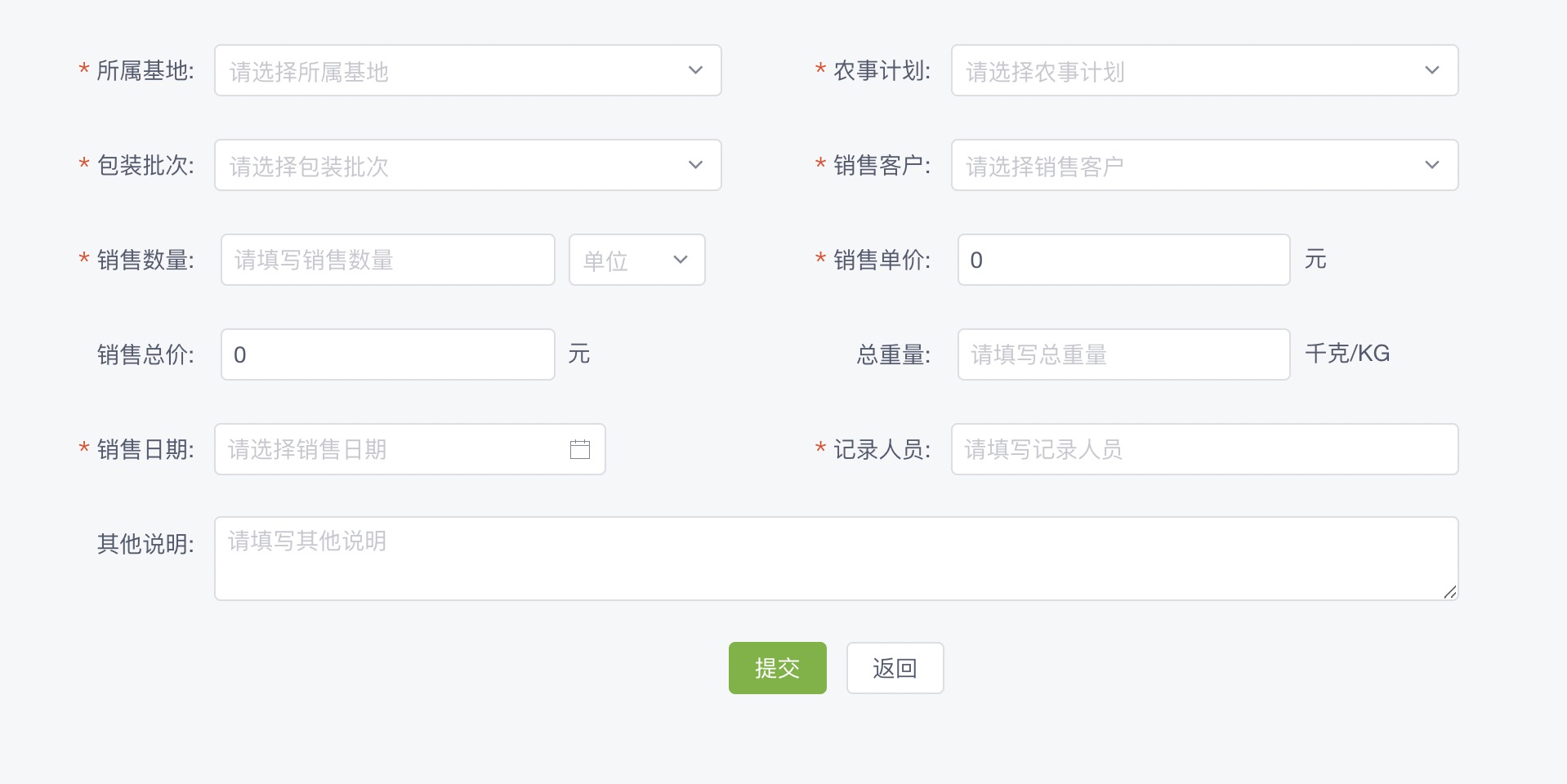Open the 单位 unit selector
Screen dimensions: 1567x784
tap(637, 260)
